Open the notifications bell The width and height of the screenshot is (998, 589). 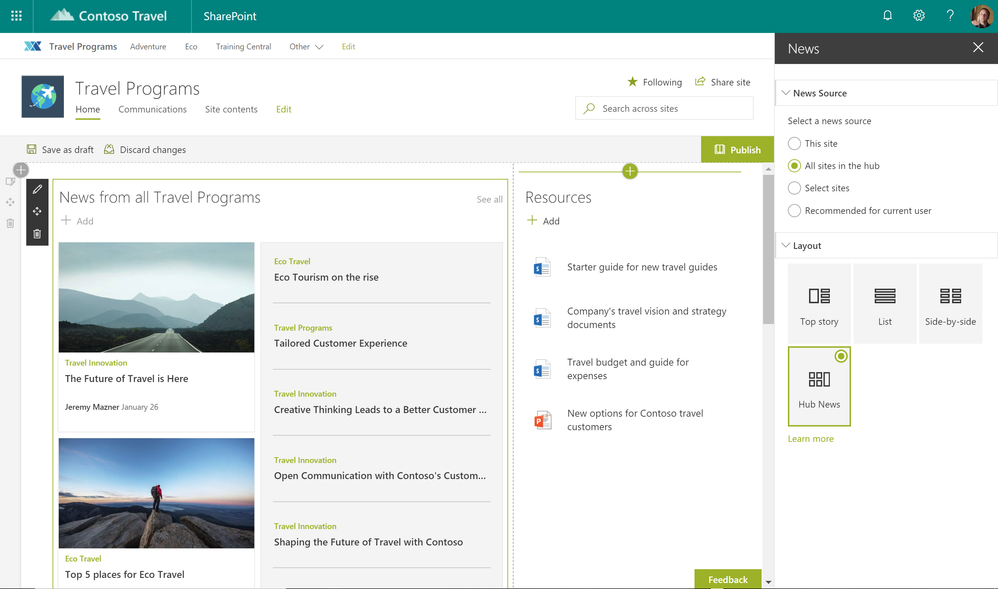887,16
